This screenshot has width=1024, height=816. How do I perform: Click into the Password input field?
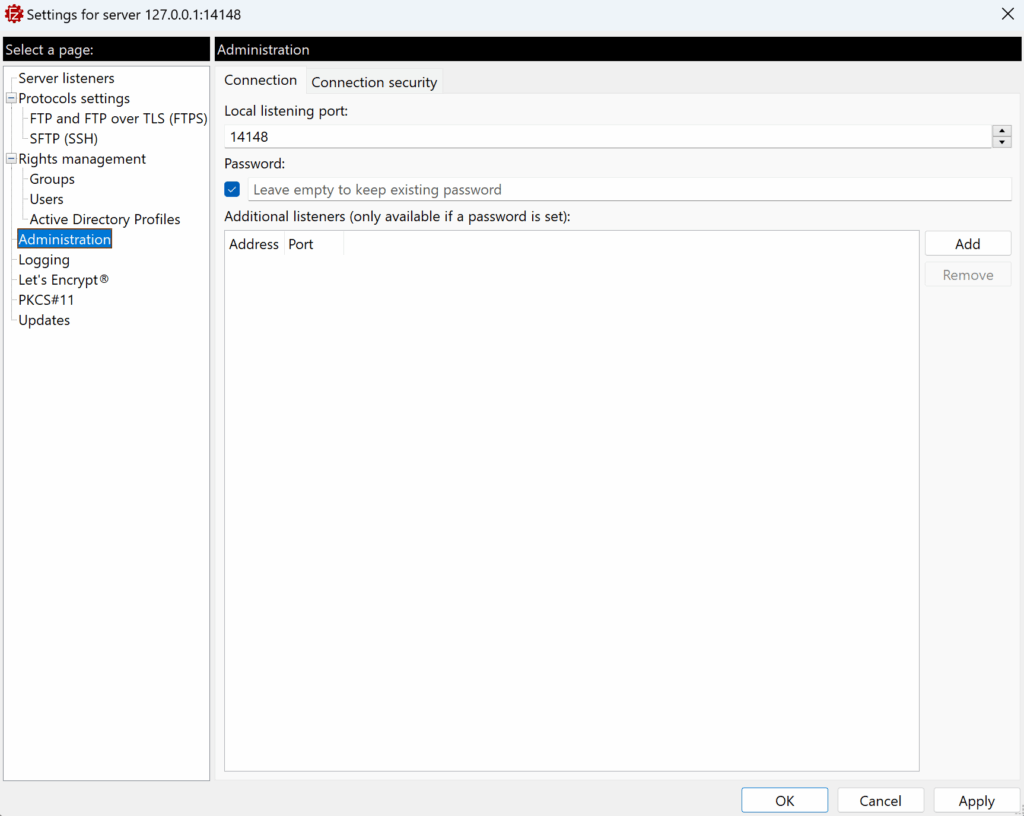[x=628, y=189]
